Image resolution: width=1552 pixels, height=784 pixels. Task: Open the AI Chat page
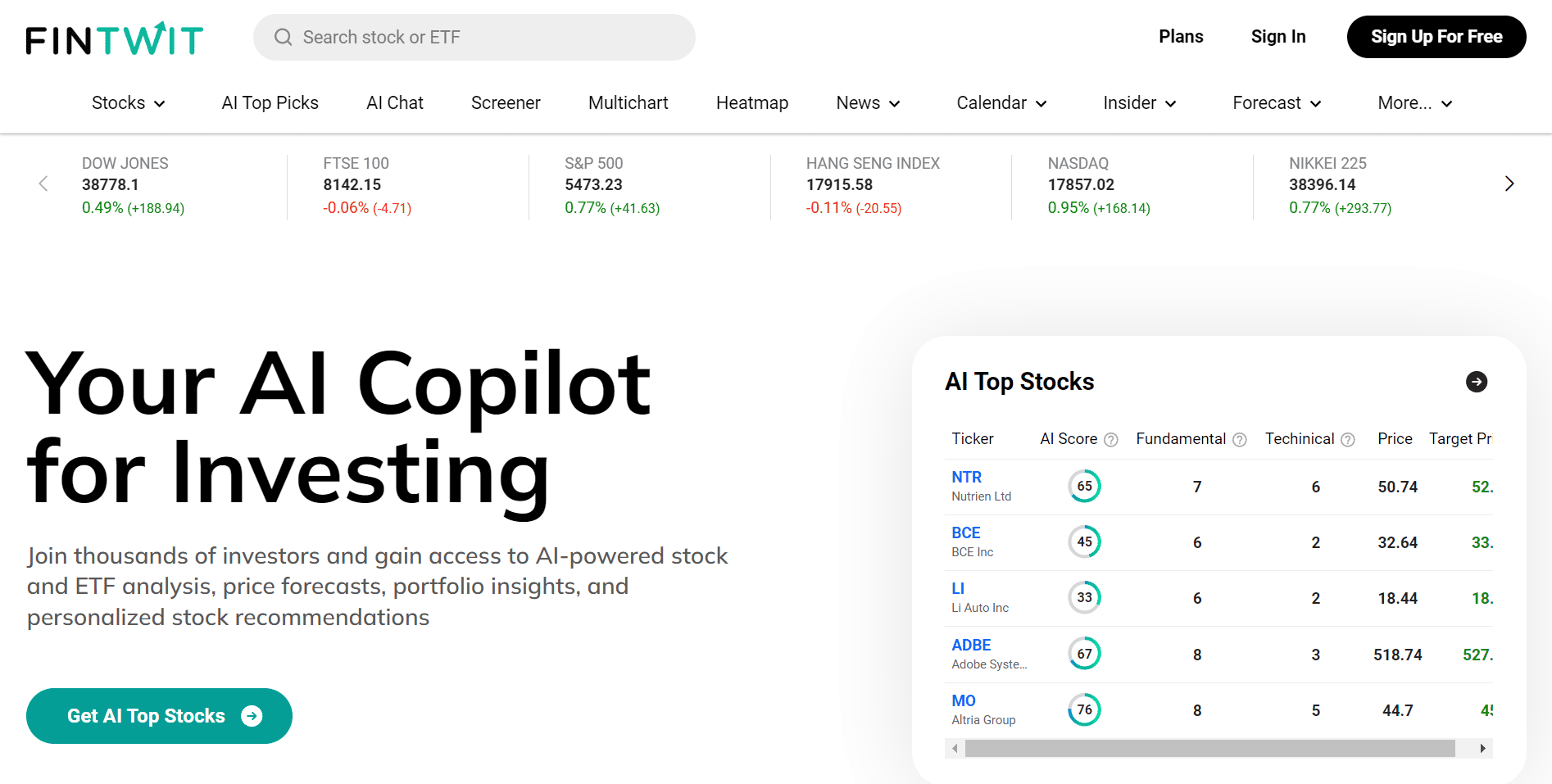pos(395,103)
